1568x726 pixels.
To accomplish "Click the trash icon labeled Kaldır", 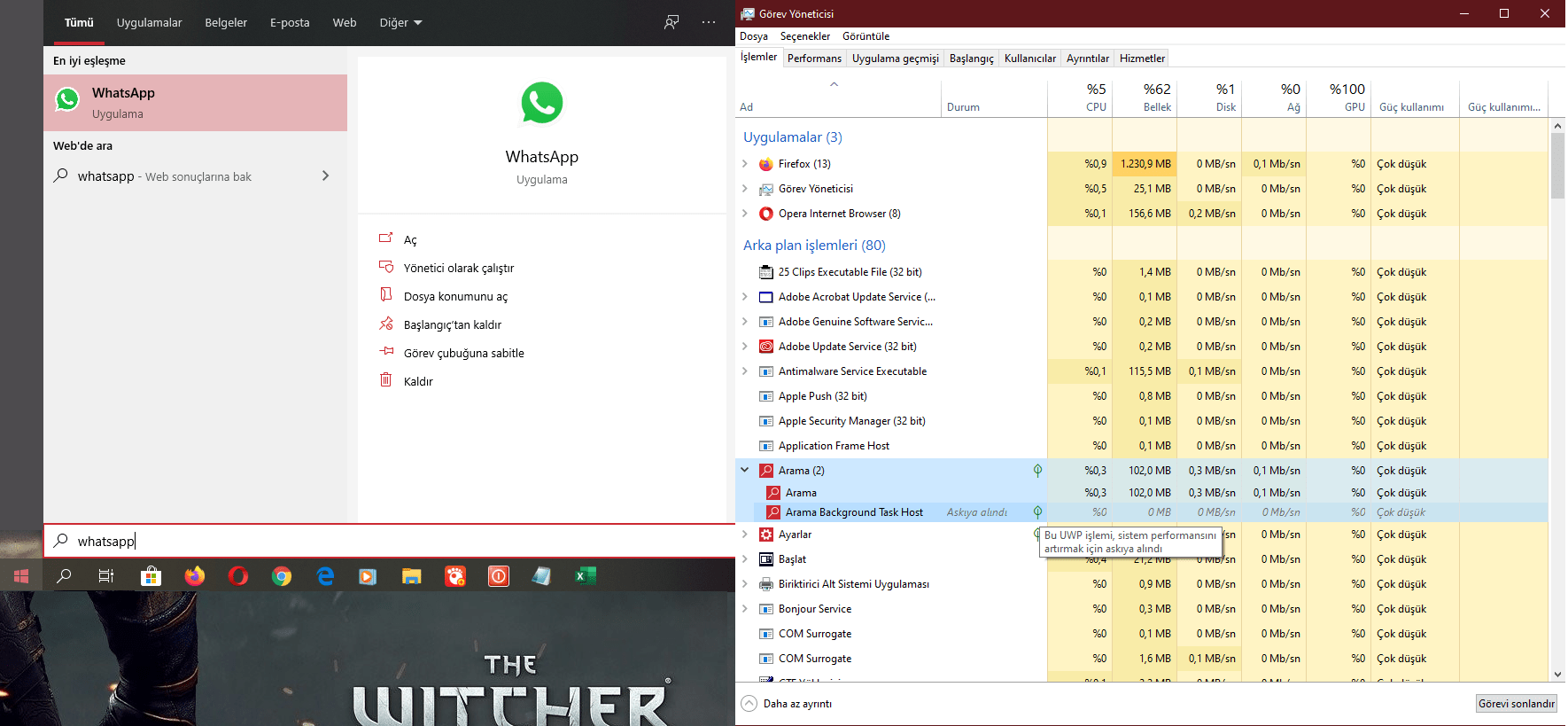I will 385,380.
